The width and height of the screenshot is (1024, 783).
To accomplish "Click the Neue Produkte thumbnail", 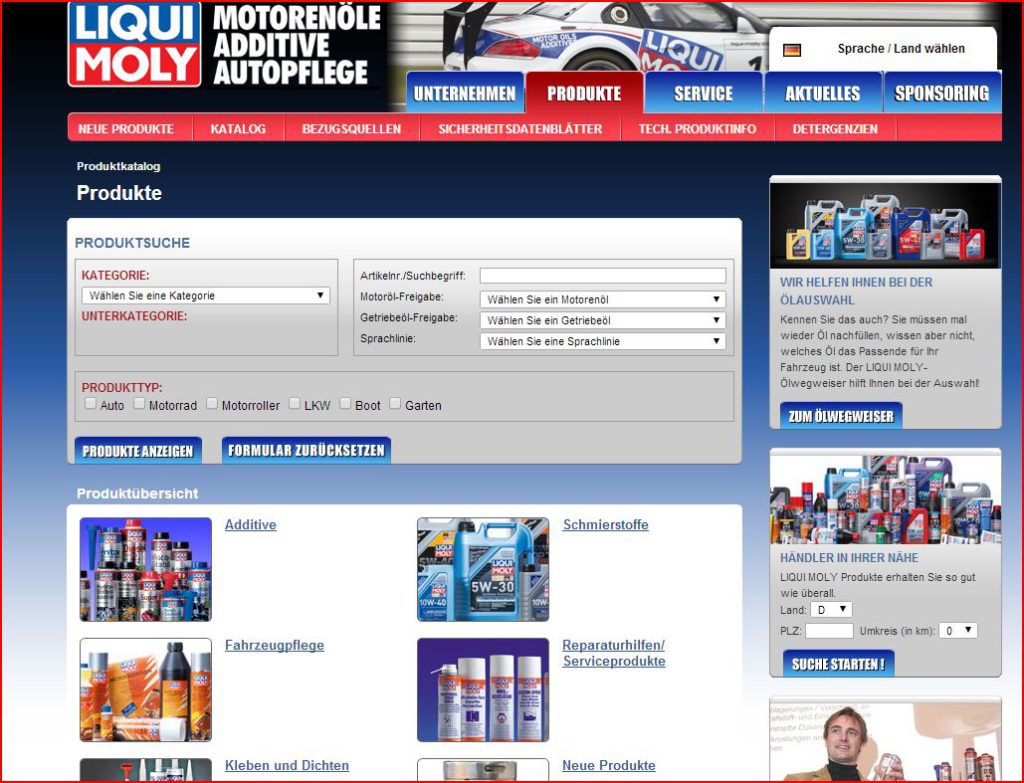I will point(483,770).
